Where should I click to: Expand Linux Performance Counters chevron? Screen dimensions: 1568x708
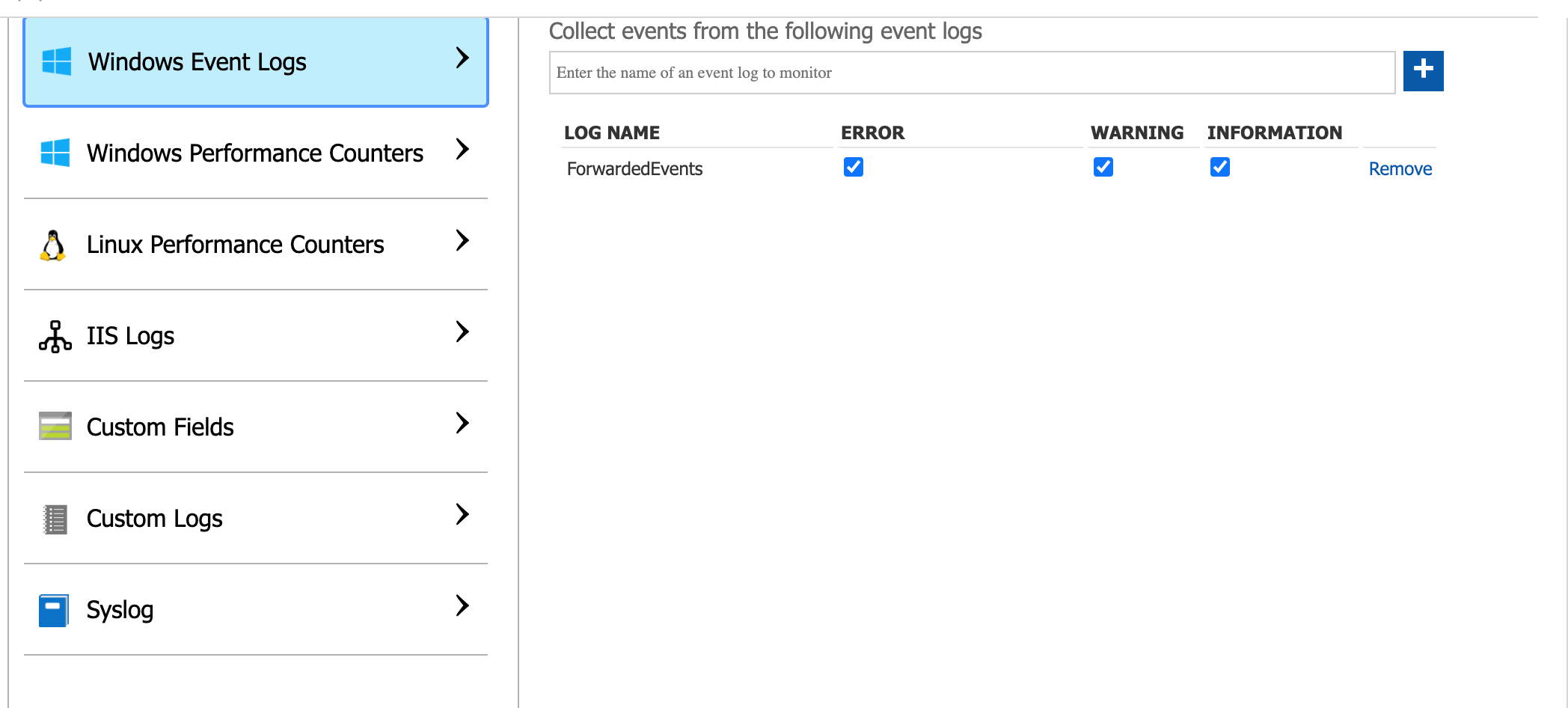point(462,240)
